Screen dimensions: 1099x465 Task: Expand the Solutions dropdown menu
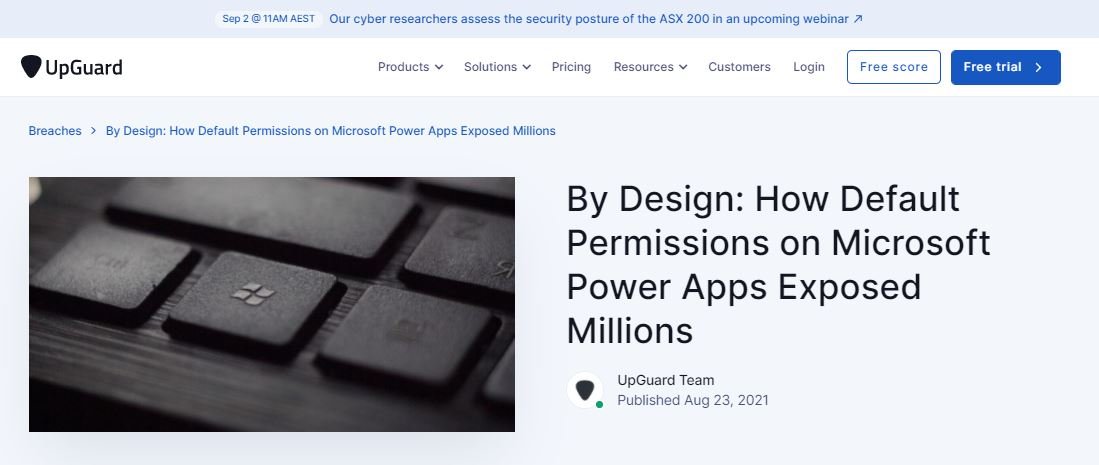(497, 67)
